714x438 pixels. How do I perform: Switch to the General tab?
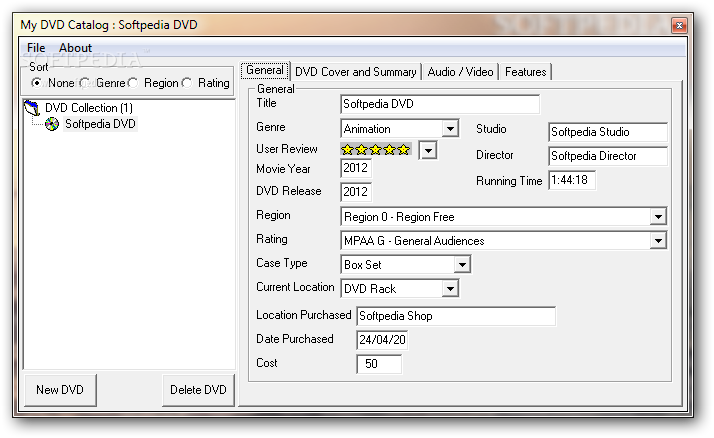coord(265,71)
